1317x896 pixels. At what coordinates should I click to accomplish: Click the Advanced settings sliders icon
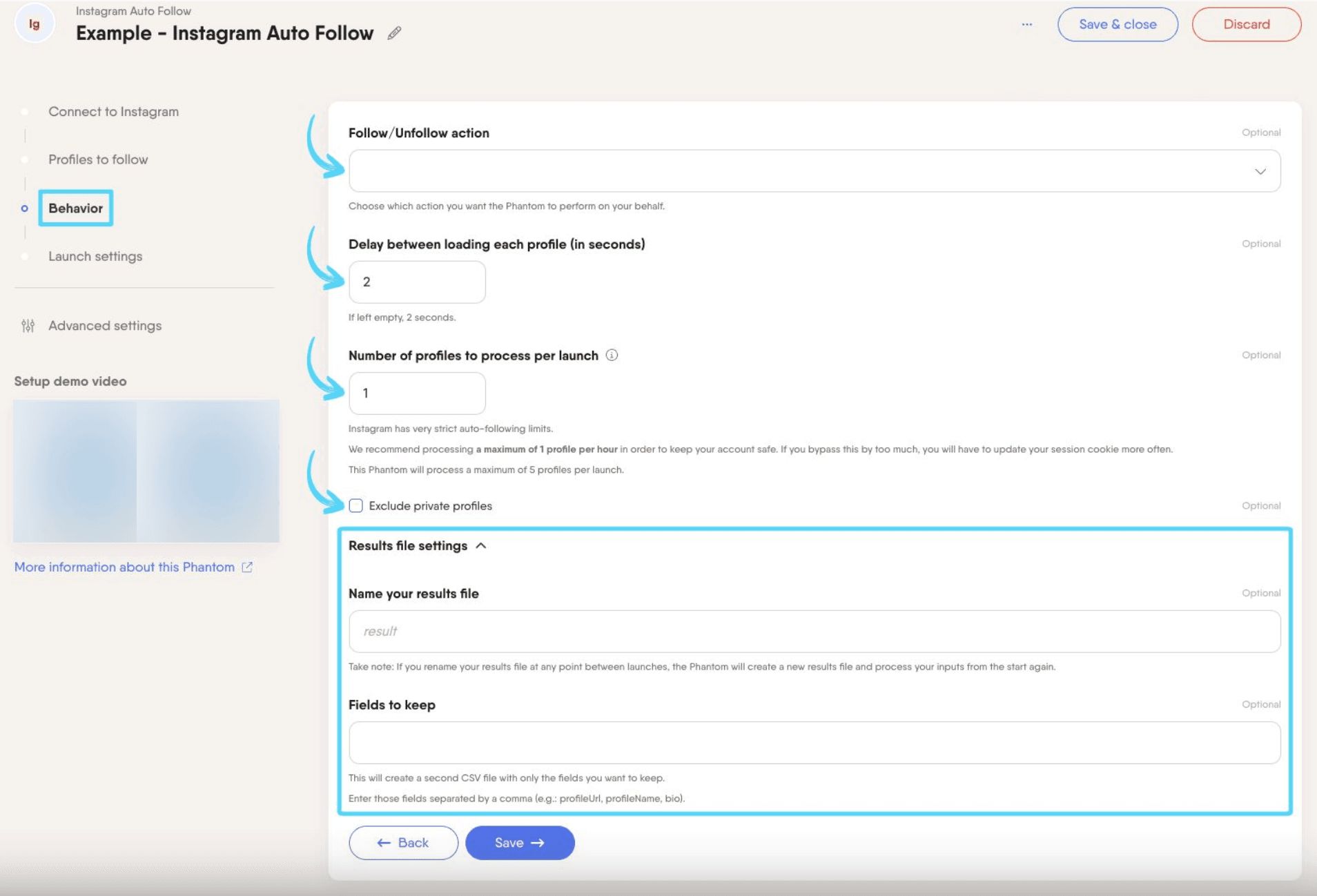point(28,326)
